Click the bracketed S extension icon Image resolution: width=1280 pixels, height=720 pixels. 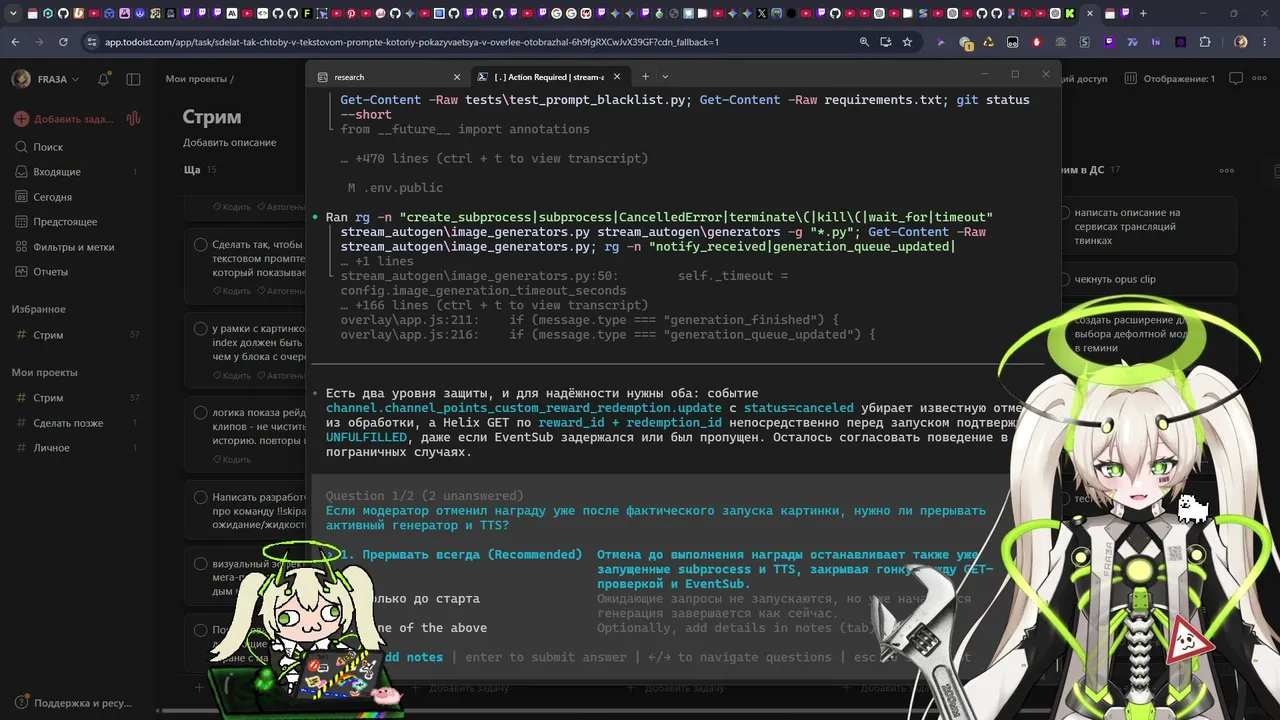click(x=1085, y=42)
